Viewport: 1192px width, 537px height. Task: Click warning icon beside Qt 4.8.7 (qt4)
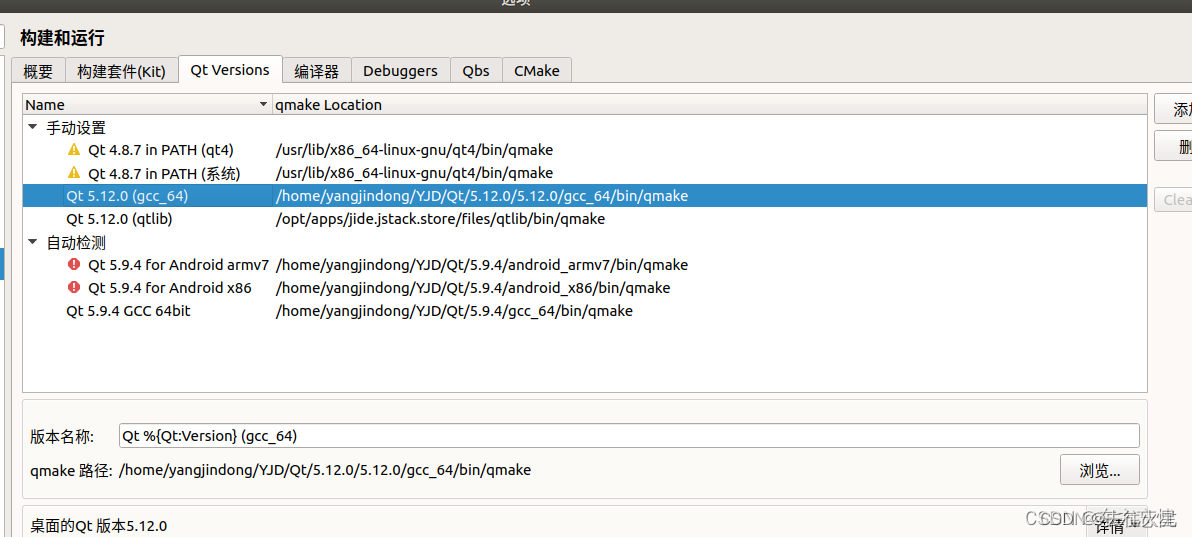(x=74, y=150)
